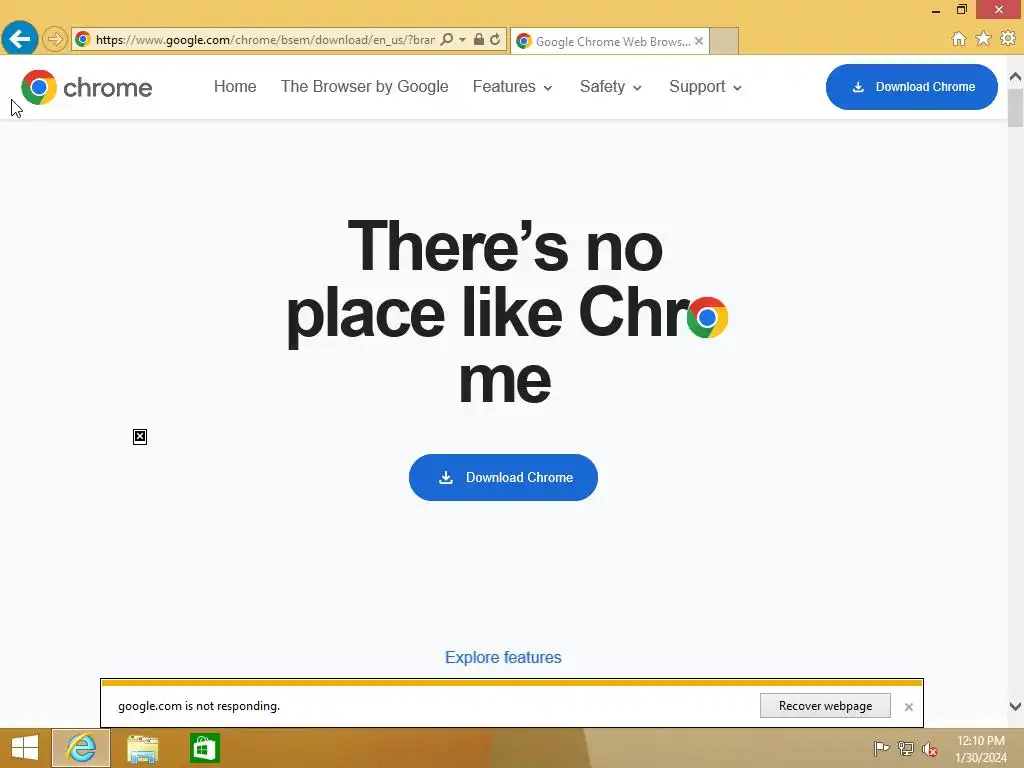Click the Chrome logo in page header
Image resolution: width=1024 pixels, height=768 pixels.
(x=86, y=87)
